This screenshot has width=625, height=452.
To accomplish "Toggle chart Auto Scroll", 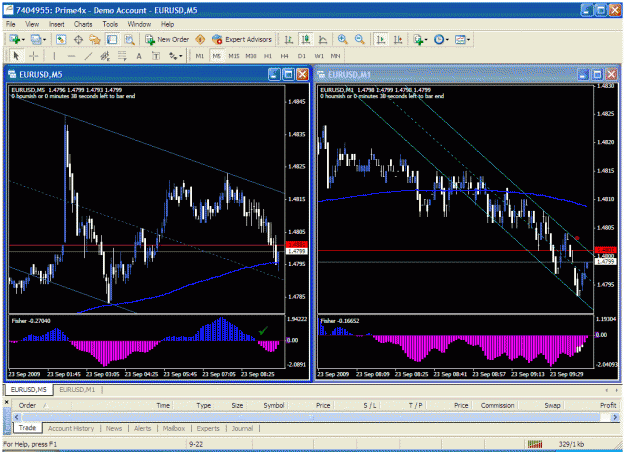I will 381,39.
